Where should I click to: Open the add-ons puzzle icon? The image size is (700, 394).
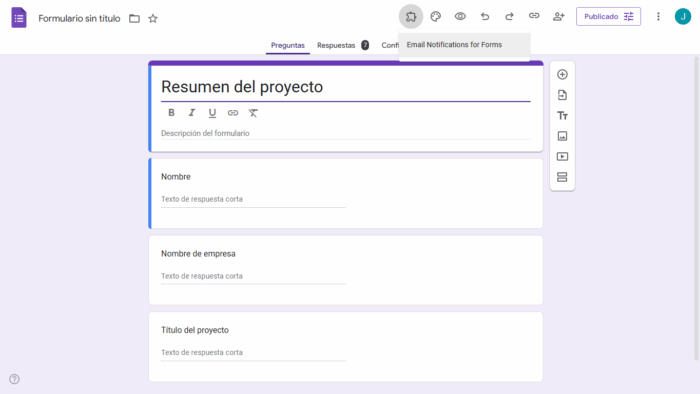(411, 17)
